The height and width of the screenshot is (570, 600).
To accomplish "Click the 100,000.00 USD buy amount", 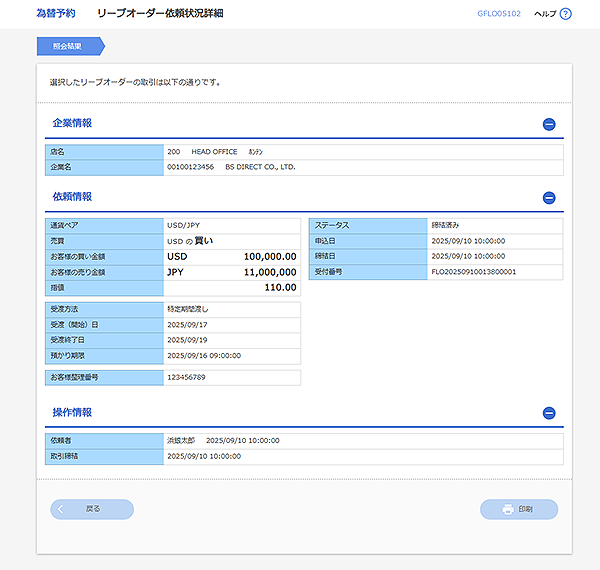I will 270,257.
